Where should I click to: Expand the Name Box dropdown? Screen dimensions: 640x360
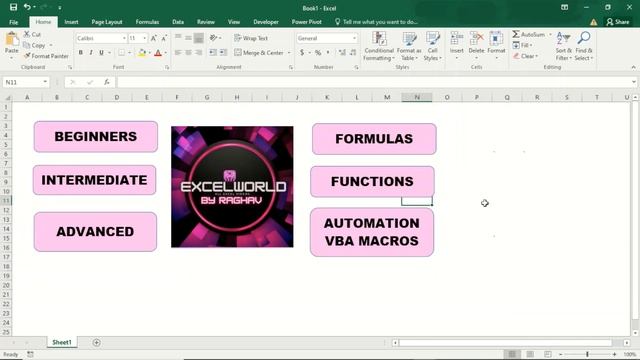pos(45,82)
